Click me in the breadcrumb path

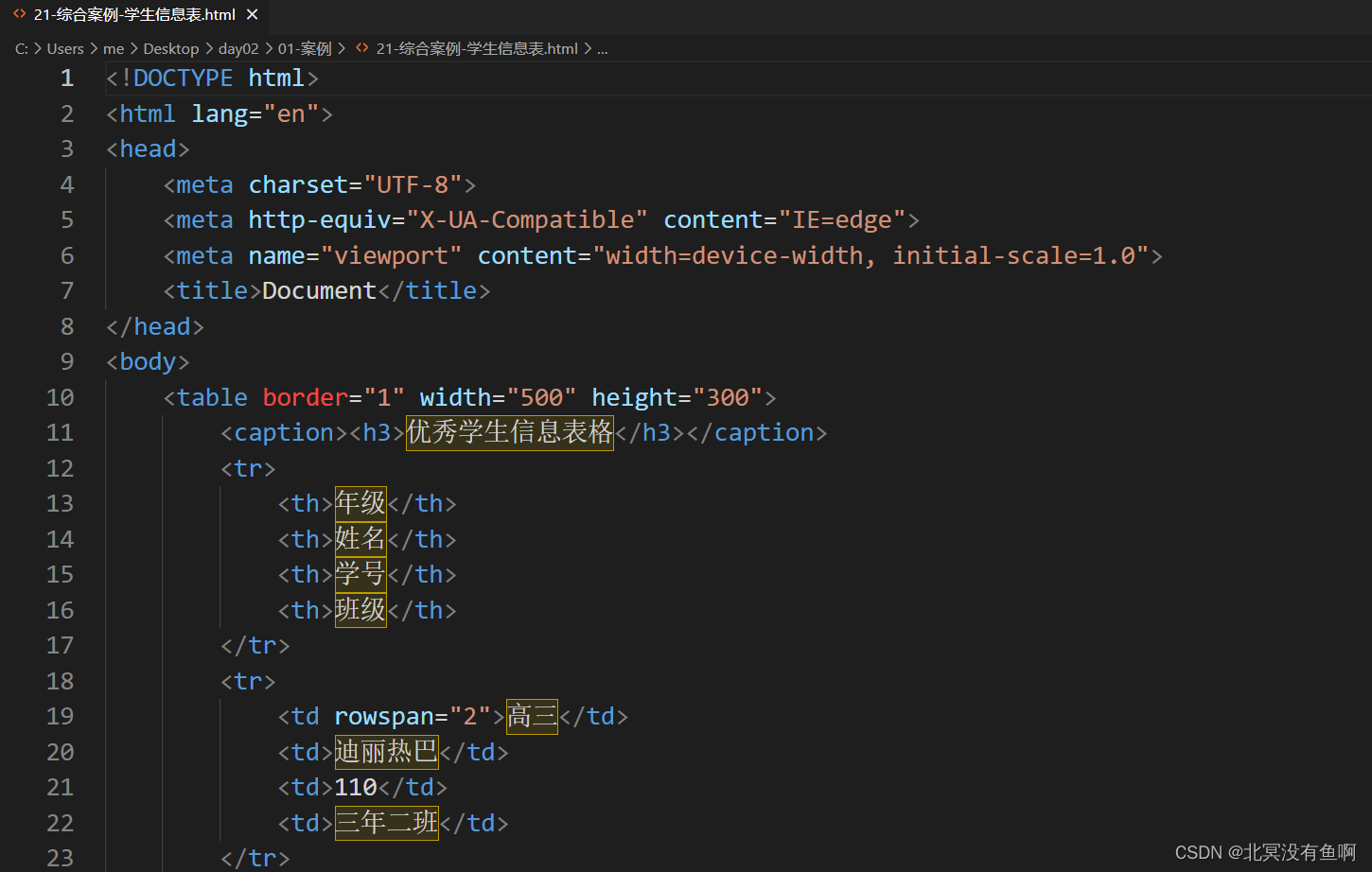tap(114, 48)
